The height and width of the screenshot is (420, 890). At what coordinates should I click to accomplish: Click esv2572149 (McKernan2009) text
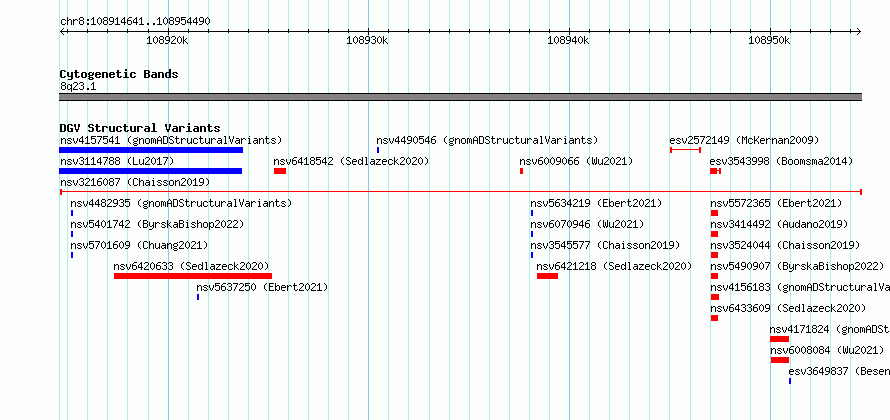point(744,140)
